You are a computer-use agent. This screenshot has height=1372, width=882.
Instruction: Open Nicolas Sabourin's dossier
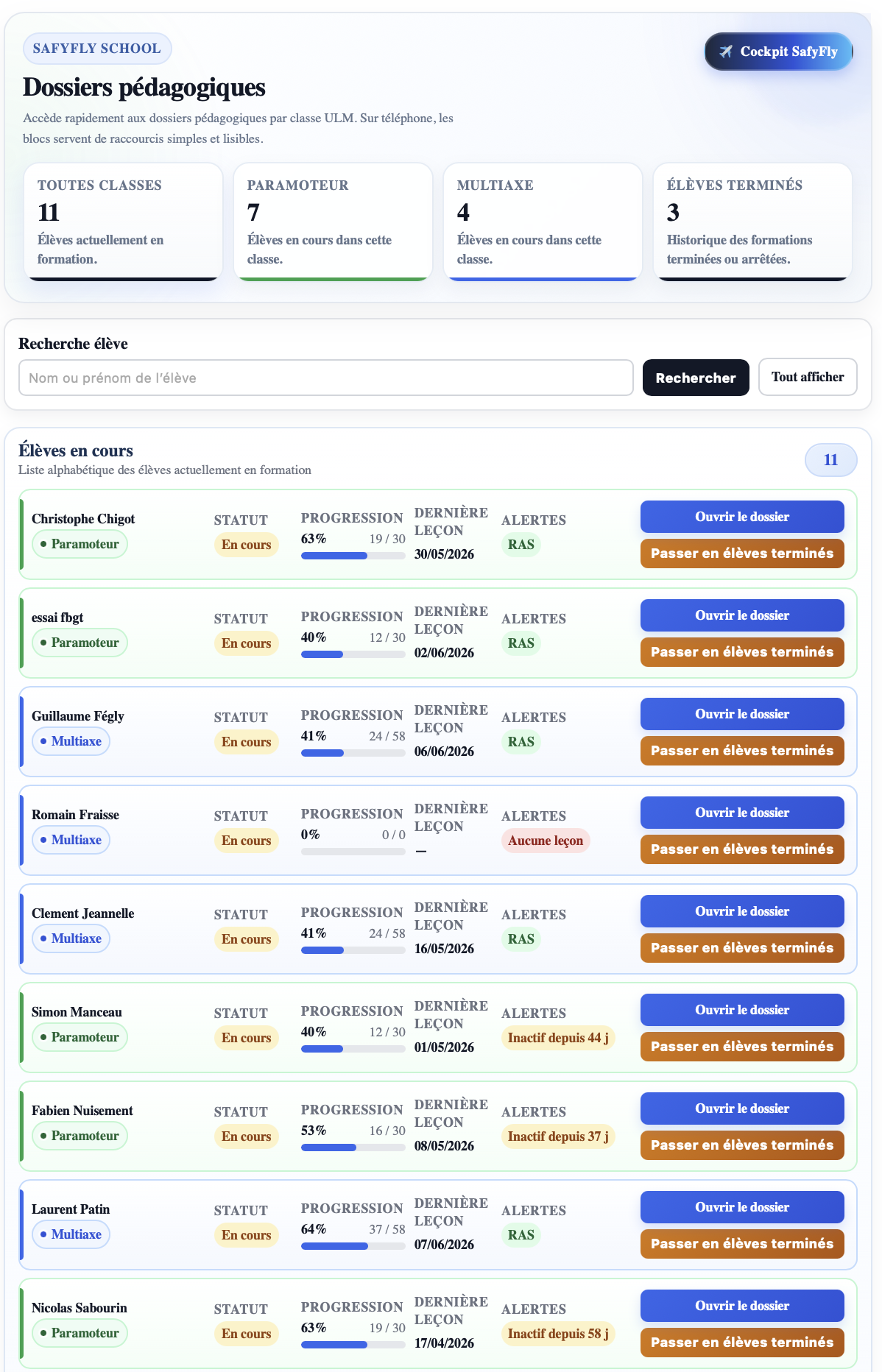tap(742, 1306)
